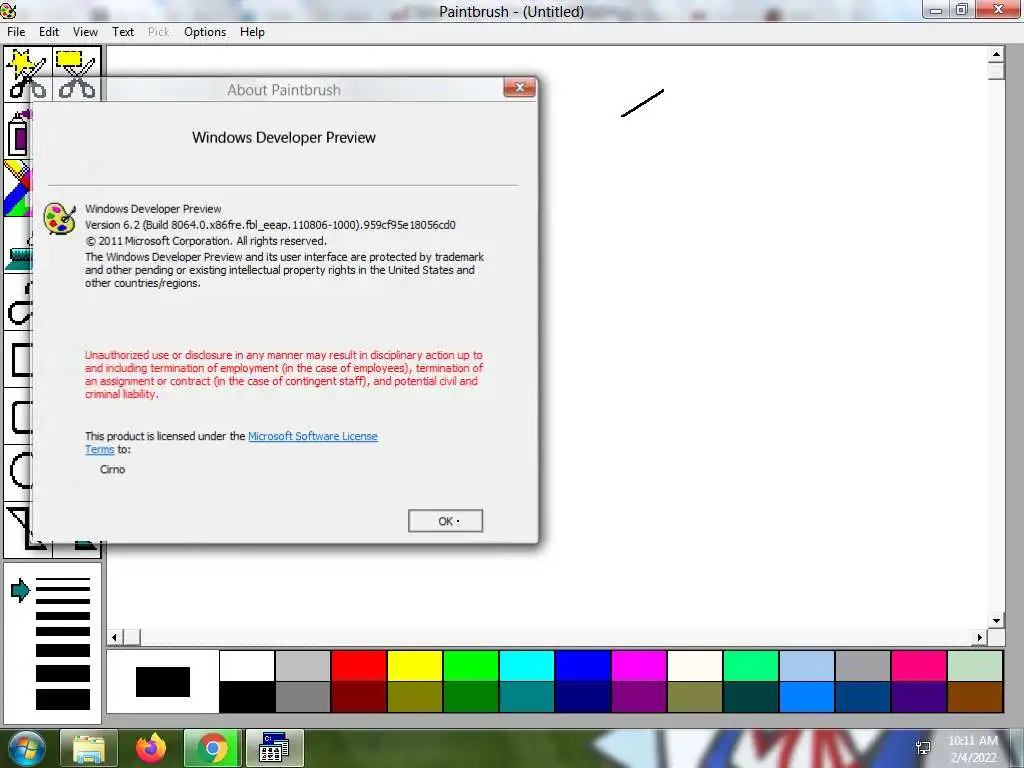Click the Paintbrush title bar palette icon
The height and width of the screenshot is (768, 1024).
click(8, 10)
